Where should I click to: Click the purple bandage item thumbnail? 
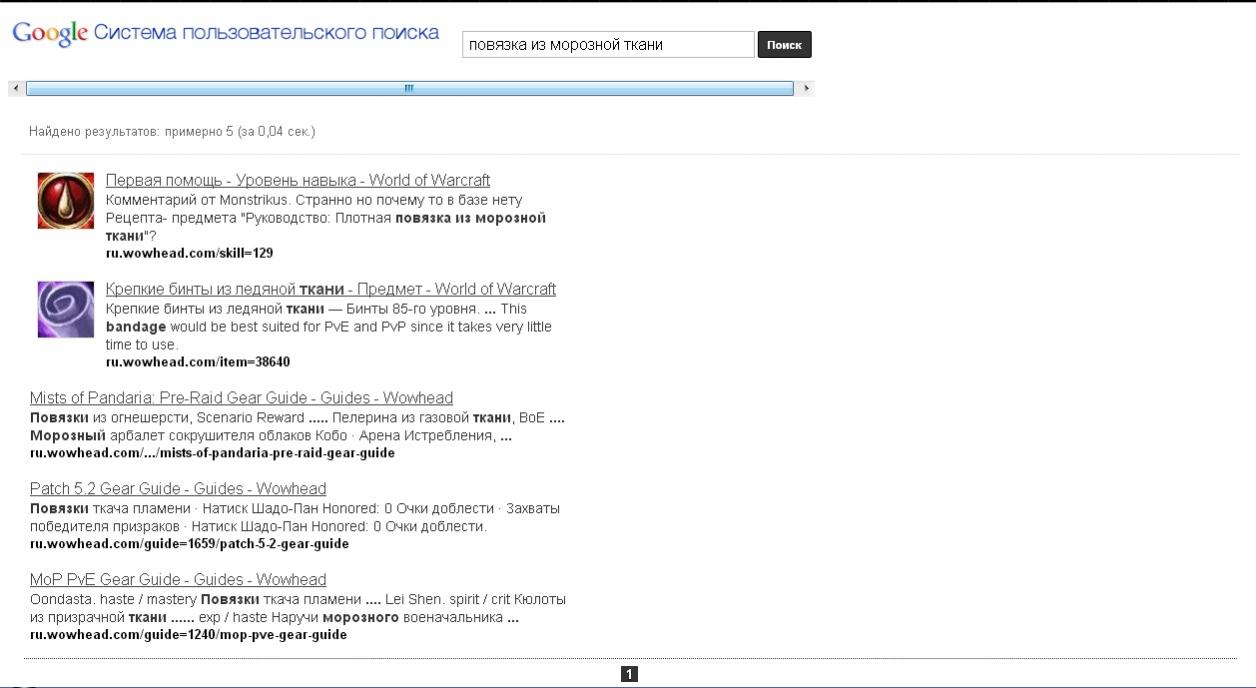(x=66, y=309)
